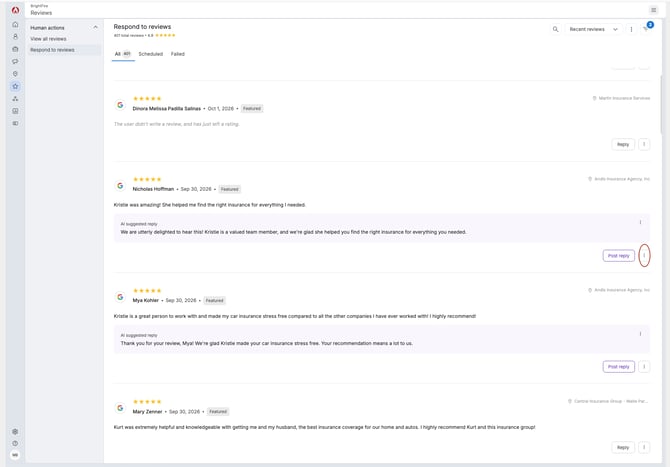Open the kebab menu on Dinora's review
Viewport: 670px width, 467px height.
coord(644,144)
